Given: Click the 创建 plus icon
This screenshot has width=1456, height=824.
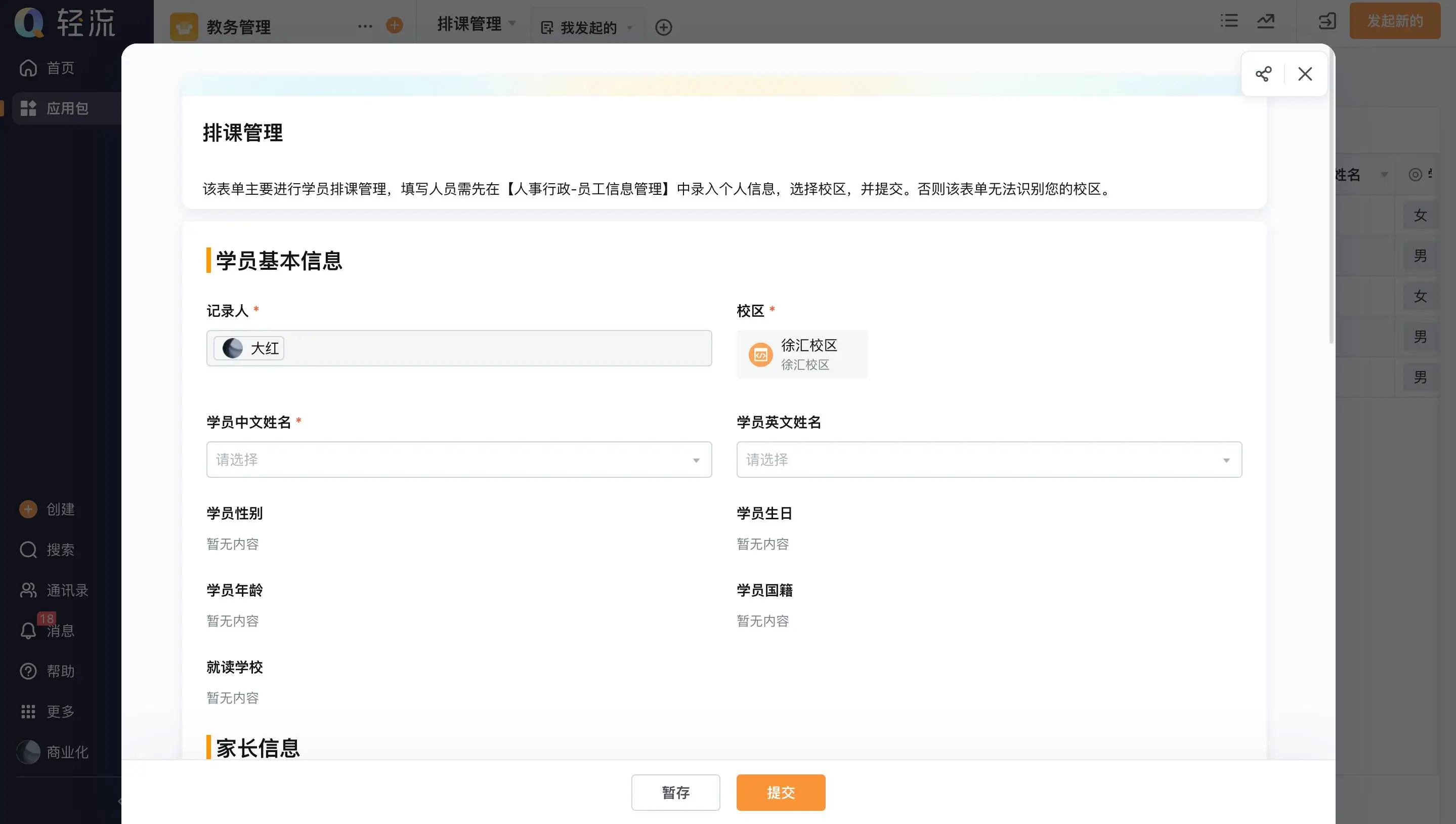Looking at the screenshot, I should pyautogui.click(x=28, y=509).
